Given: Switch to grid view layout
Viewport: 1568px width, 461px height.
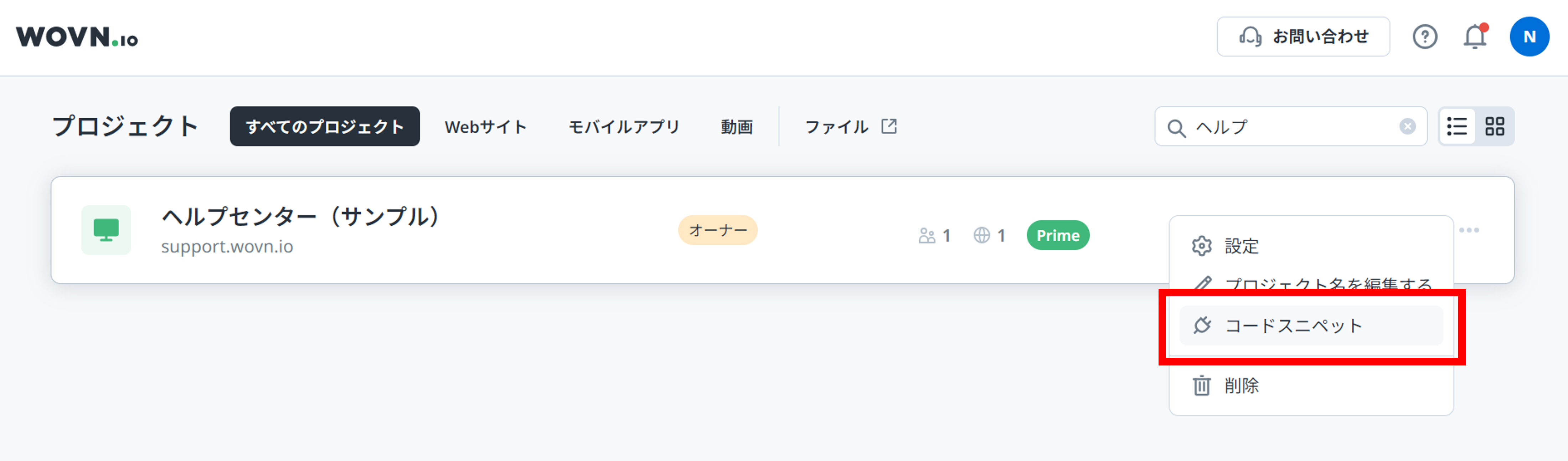Looking at the screenshot, I should pyautogui.click(x=1496, y=126).
